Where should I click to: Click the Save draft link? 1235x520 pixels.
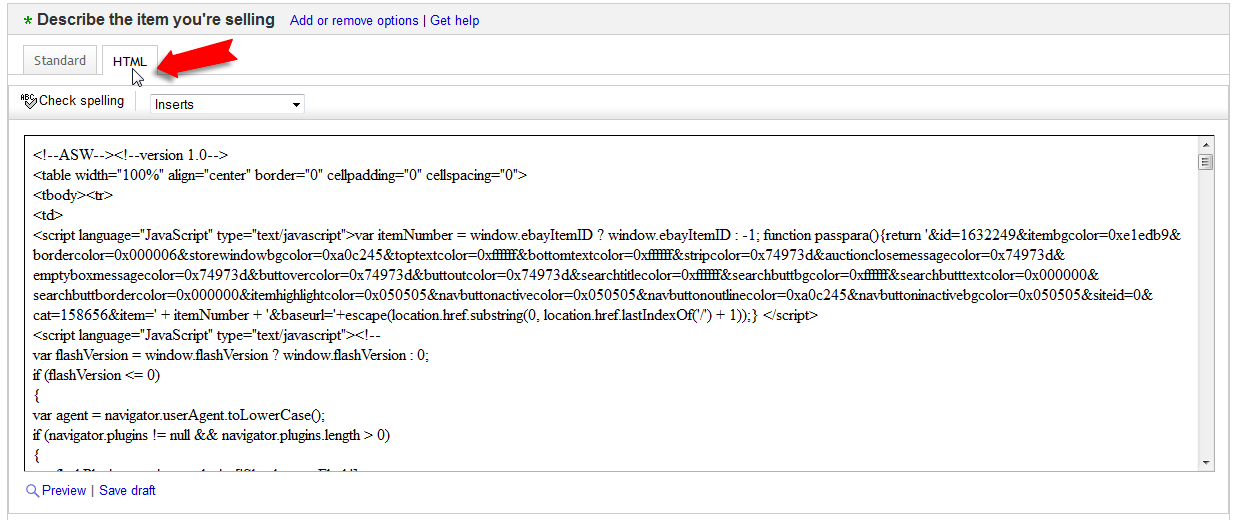pos(127,491)
